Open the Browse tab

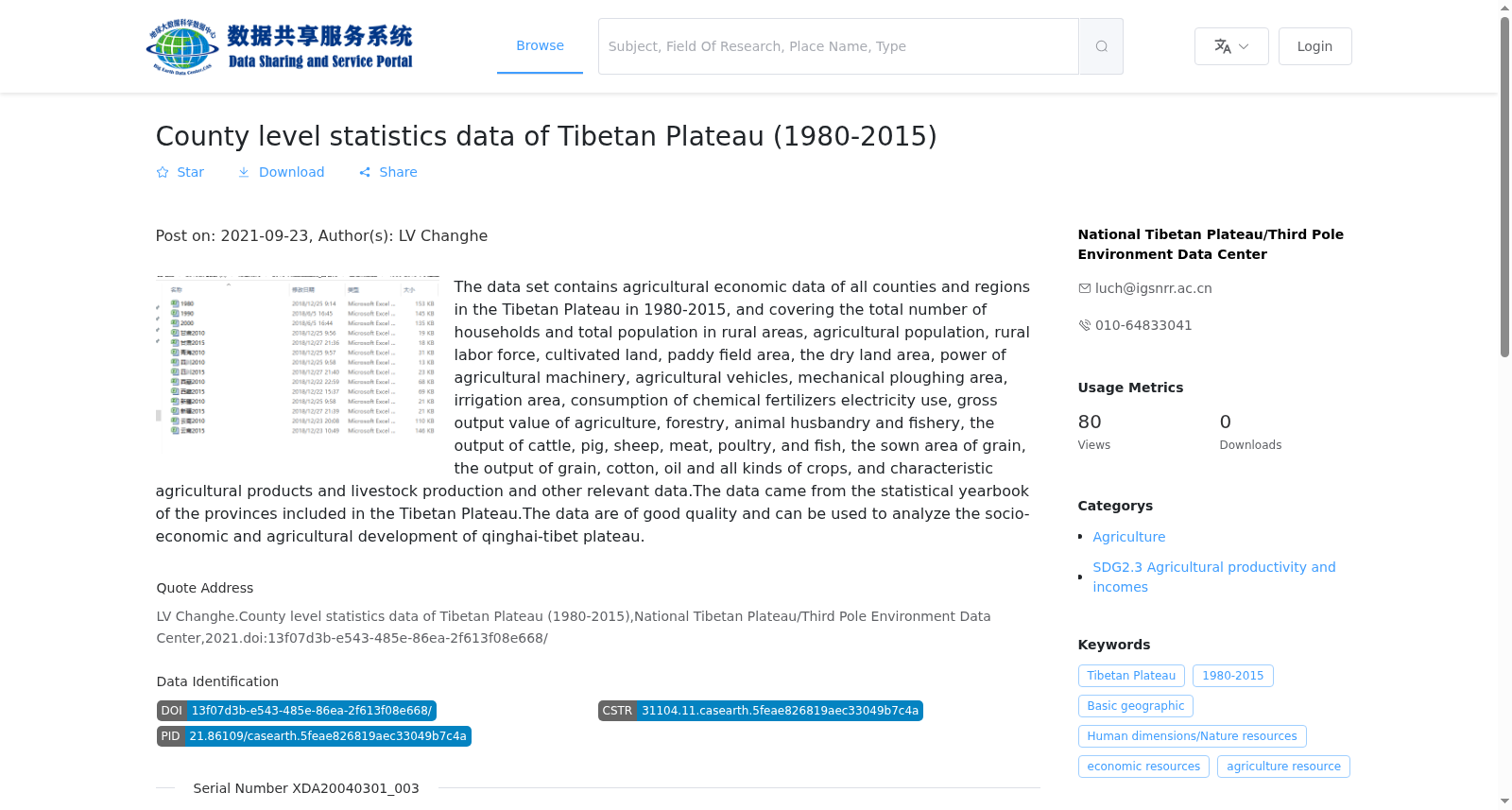pyautogui.click(x=540, y=45)
